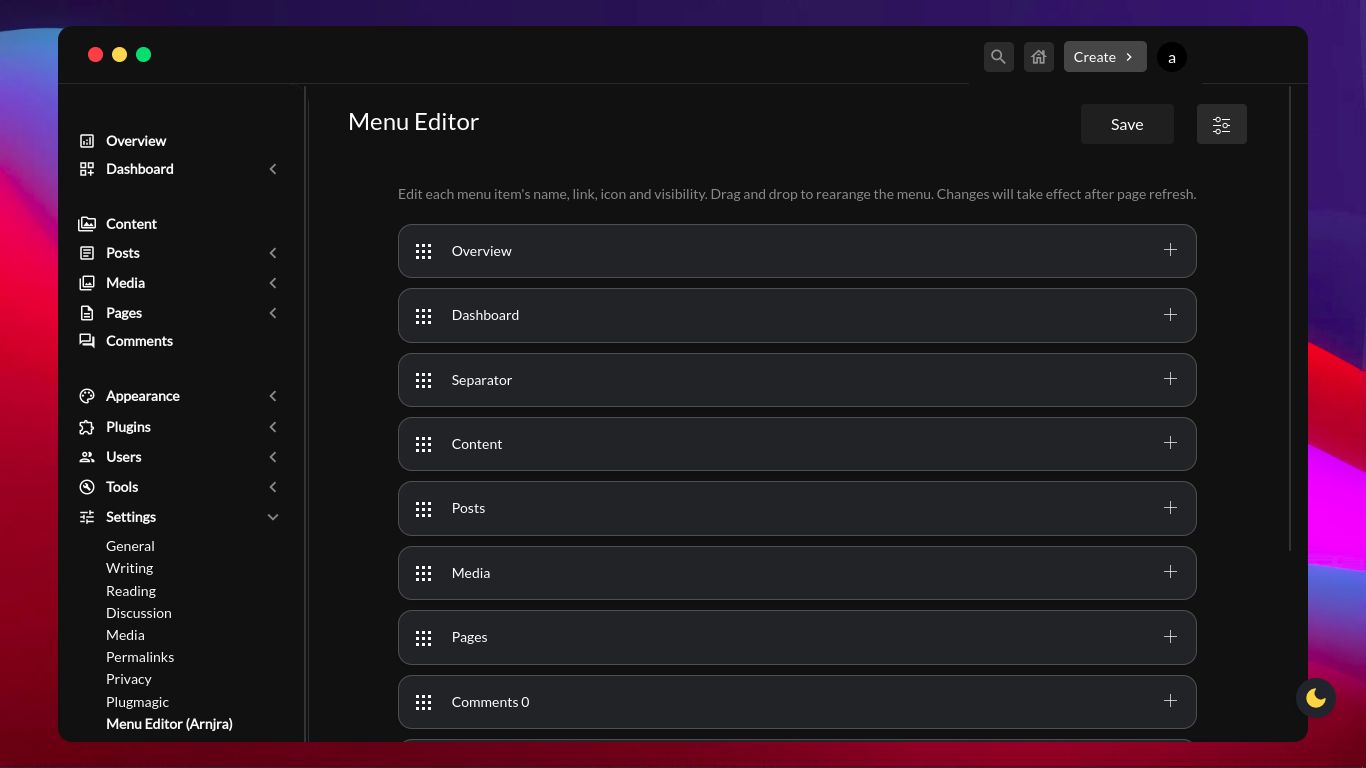Expand the Pages menu item with plus
1366x768 pixels.
[1170, 637]
